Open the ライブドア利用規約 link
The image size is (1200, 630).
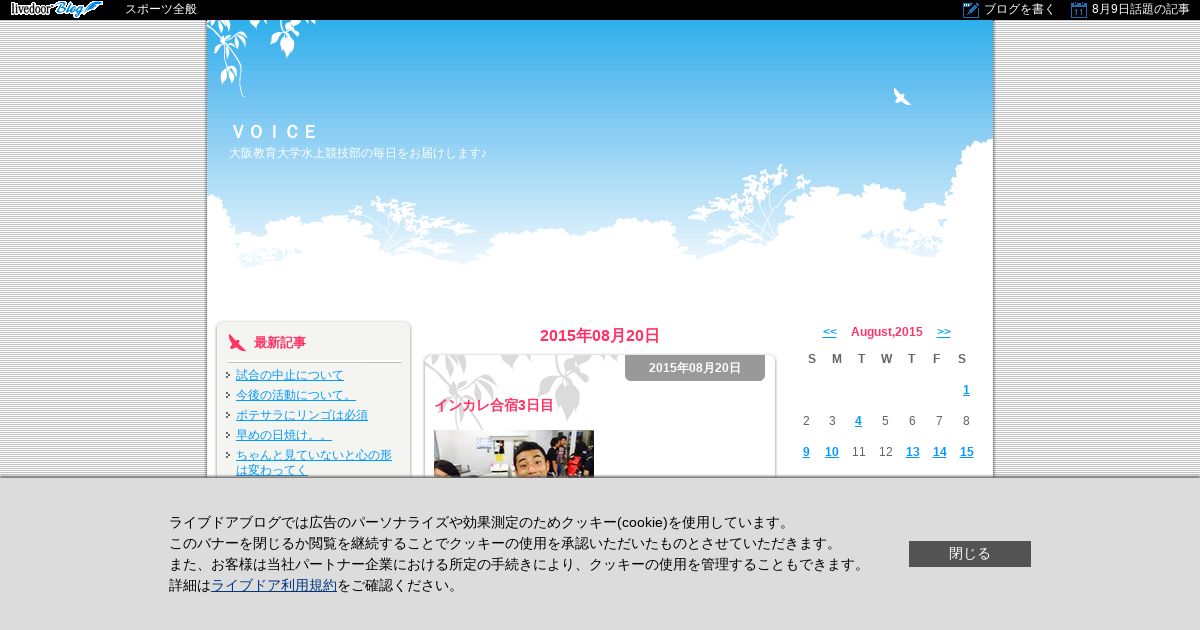tap(274, 586)
